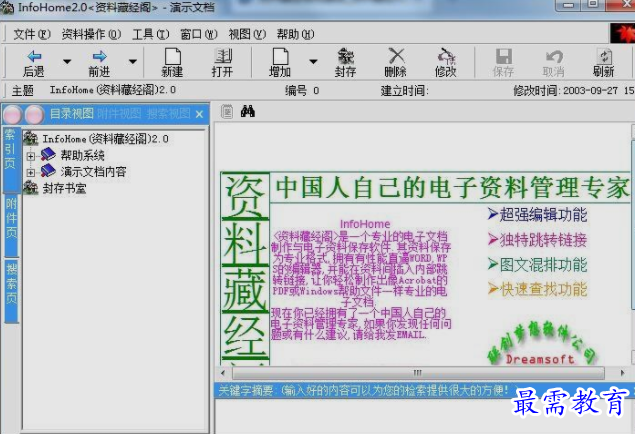
Task: Click the binoculars search icon above content
Action: (247, 111)
